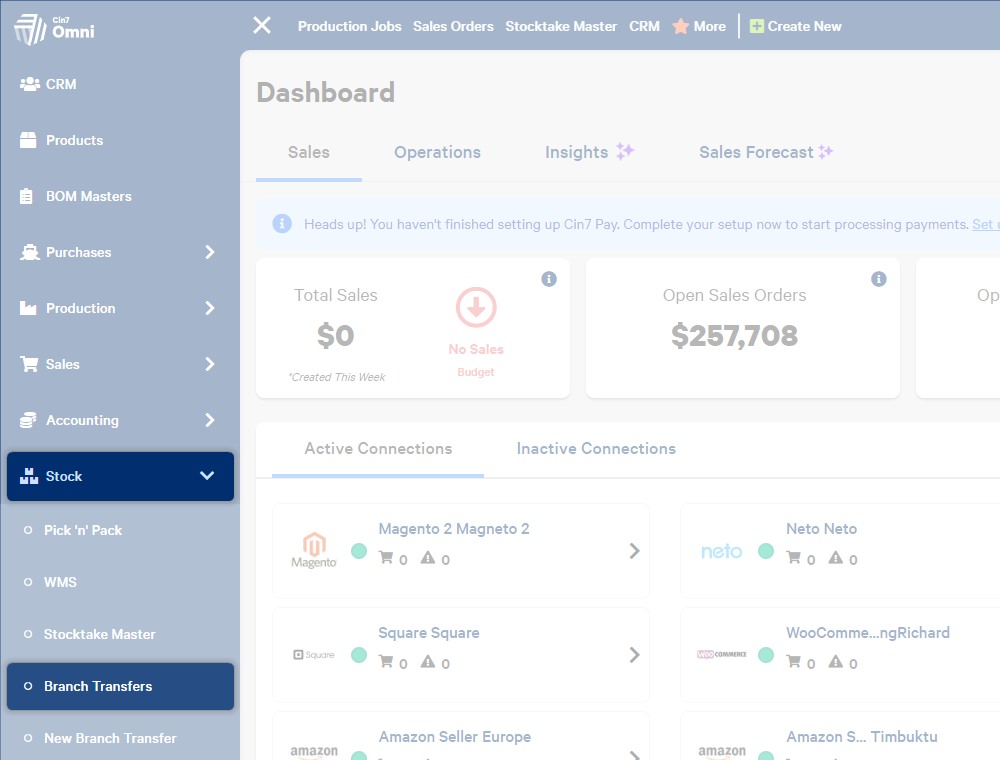Expand the Production submenu chevron
Viewport: 1000px width, 760px height.
[x=210, y=308]
